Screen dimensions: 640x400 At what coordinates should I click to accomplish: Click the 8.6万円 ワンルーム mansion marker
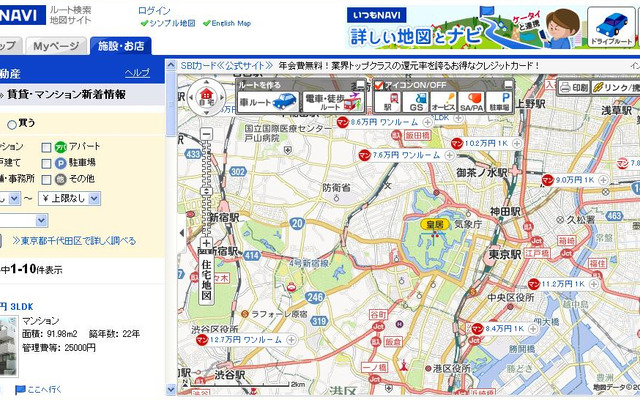point(342,122)
